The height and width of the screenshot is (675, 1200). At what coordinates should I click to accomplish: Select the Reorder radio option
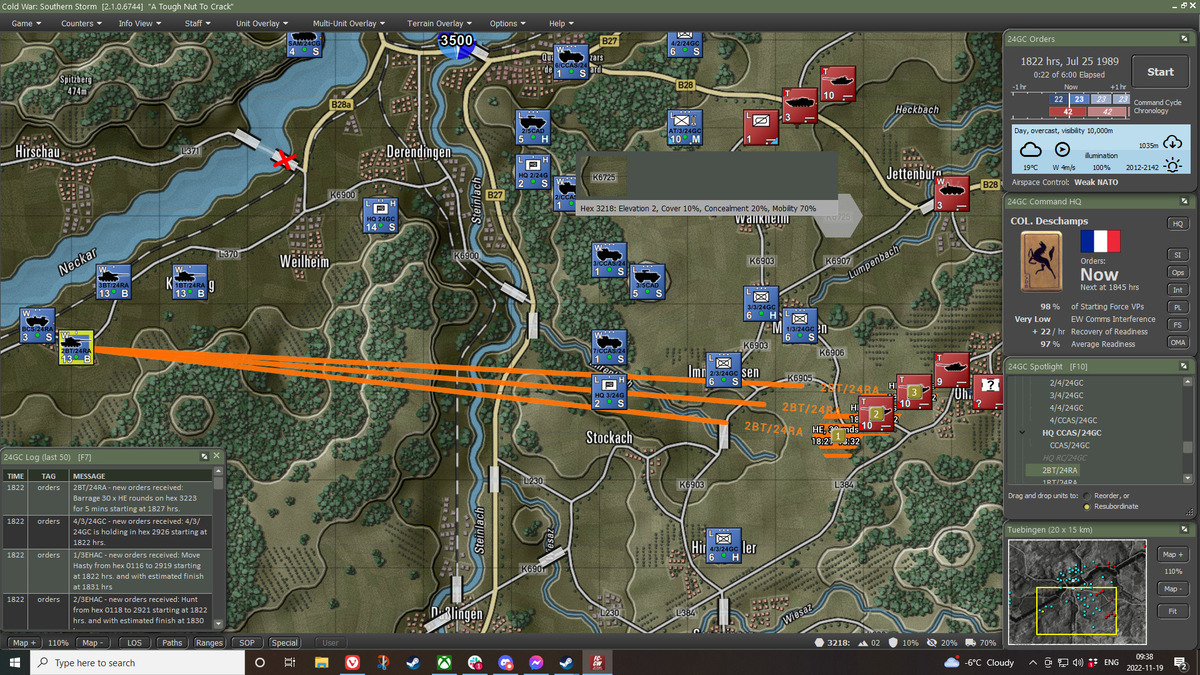coord(1087,495)
